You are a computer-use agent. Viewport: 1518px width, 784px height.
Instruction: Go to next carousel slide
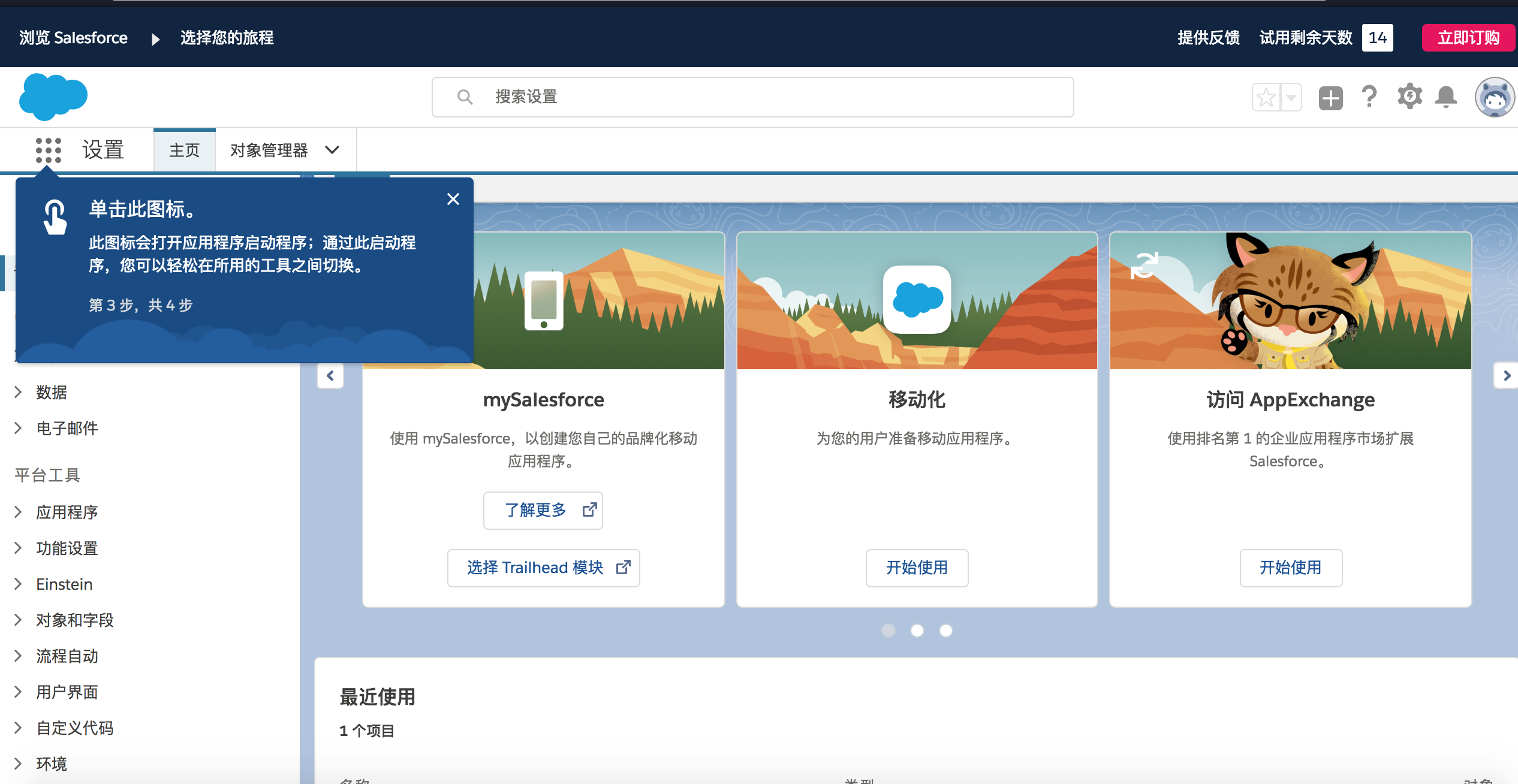[x=1506, y=376]
